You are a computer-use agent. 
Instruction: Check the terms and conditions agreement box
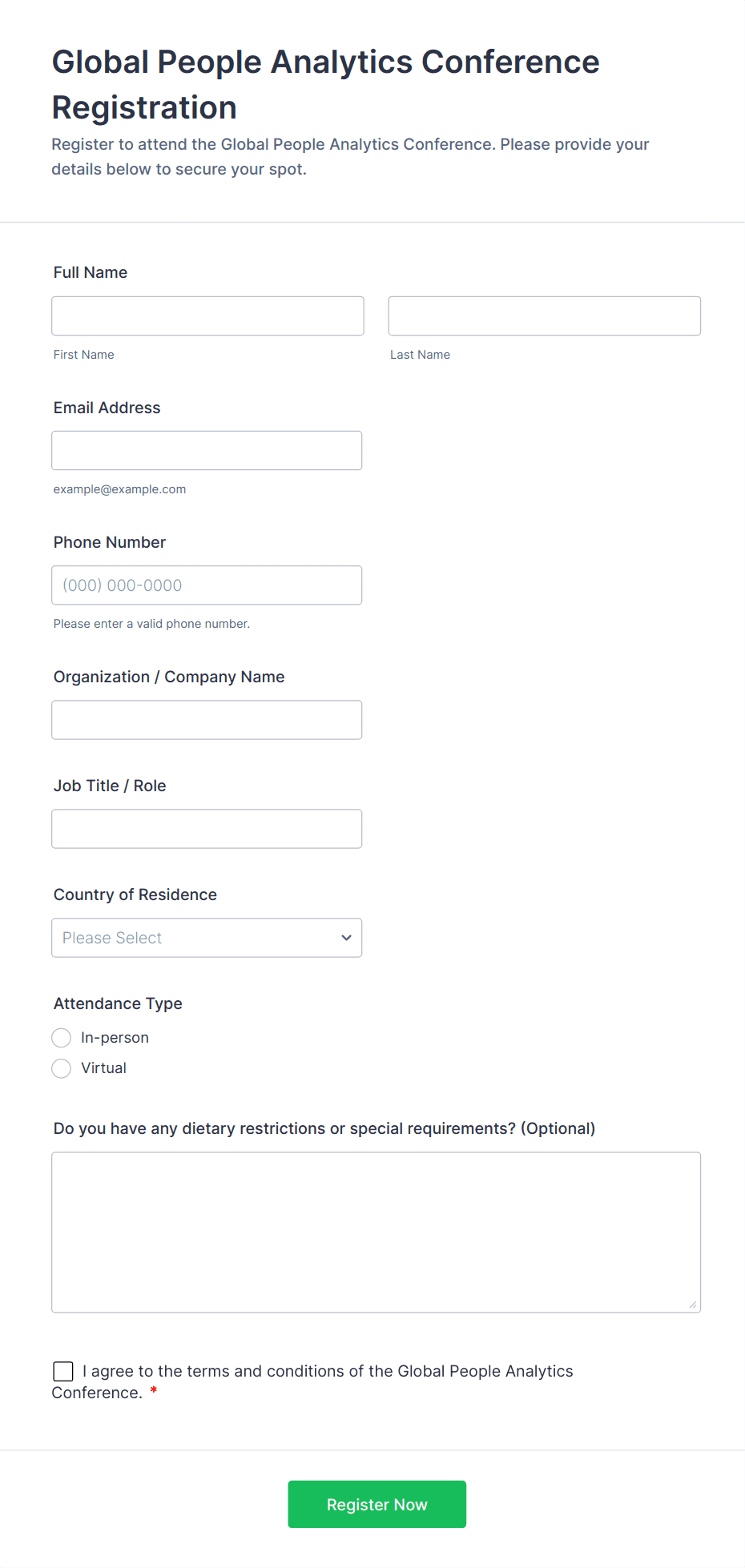(63, 1371)
